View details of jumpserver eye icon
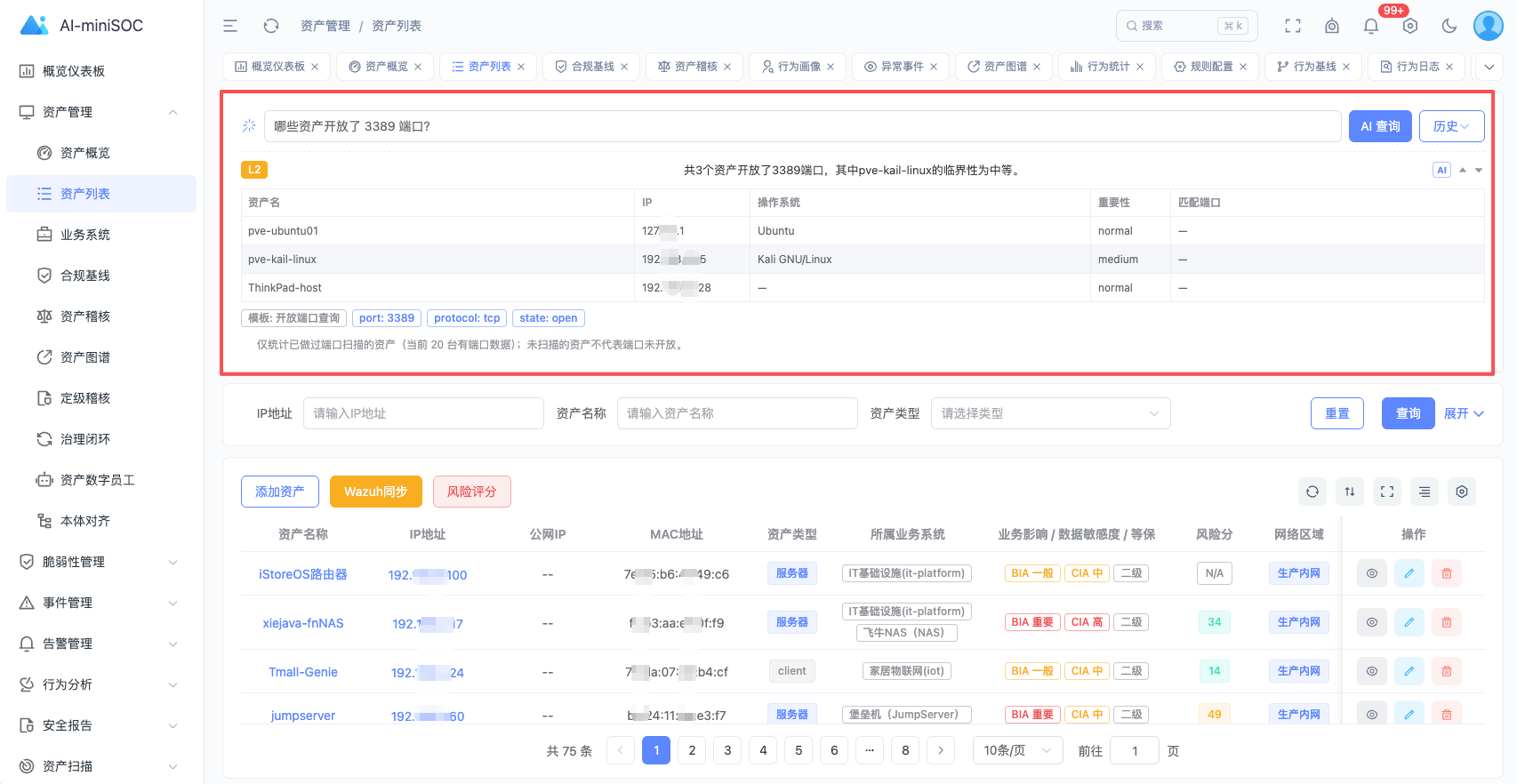This screenshot has height=784, width=1517. click(x=1372, y=714)
